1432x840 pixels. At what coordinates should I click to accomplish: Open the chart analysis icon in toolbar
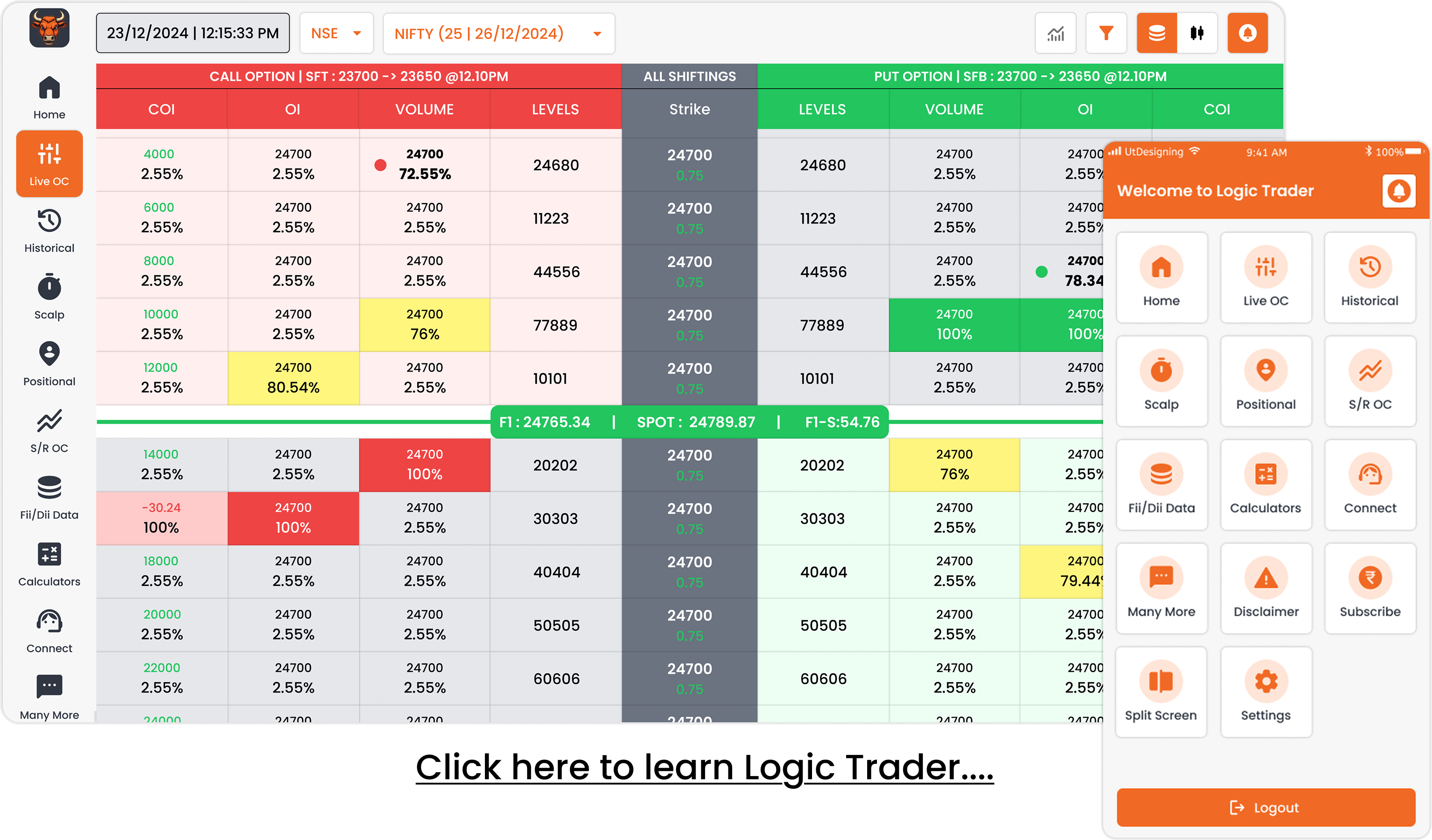pyautogui.click(x=1055, y=33)
